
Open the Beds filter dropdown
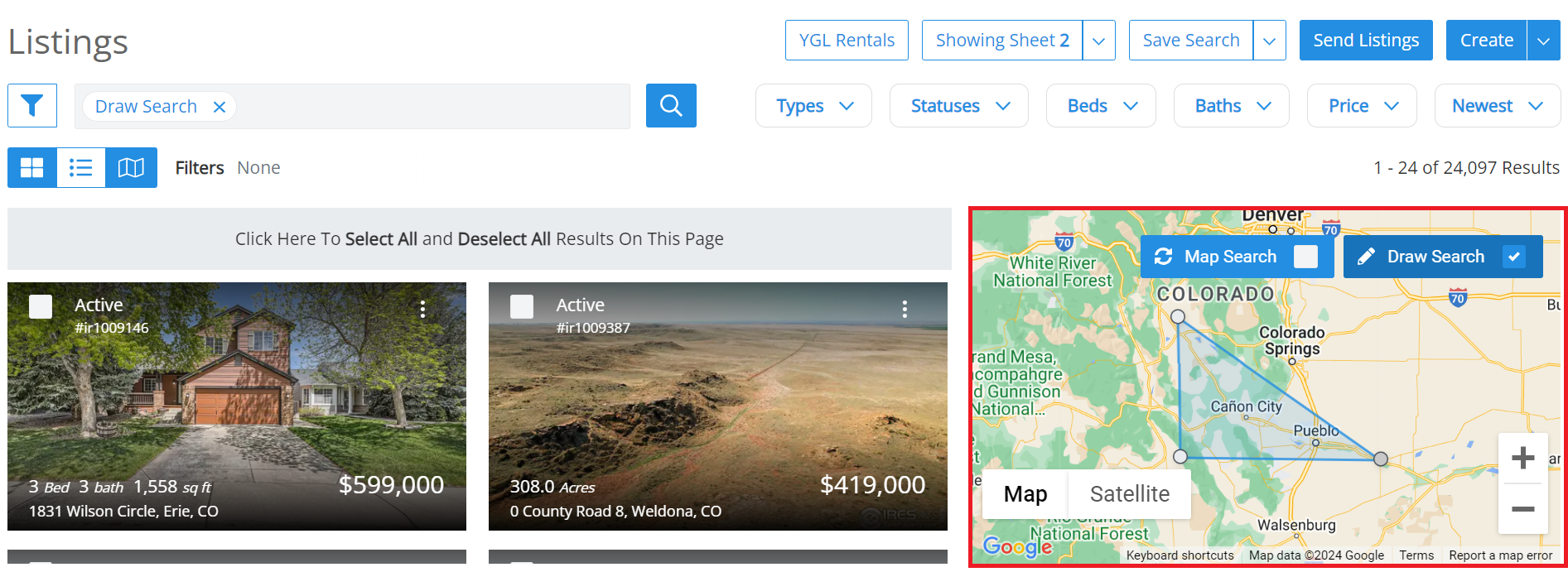coord(1101,106)
